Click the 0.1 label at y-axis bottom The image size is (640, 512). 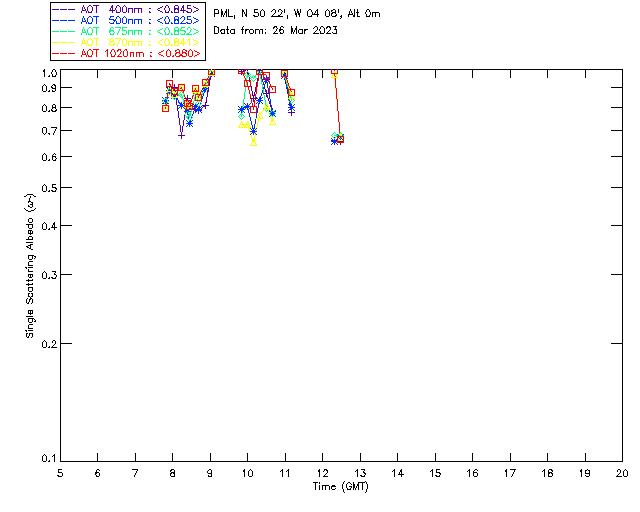tap(49, 459)
